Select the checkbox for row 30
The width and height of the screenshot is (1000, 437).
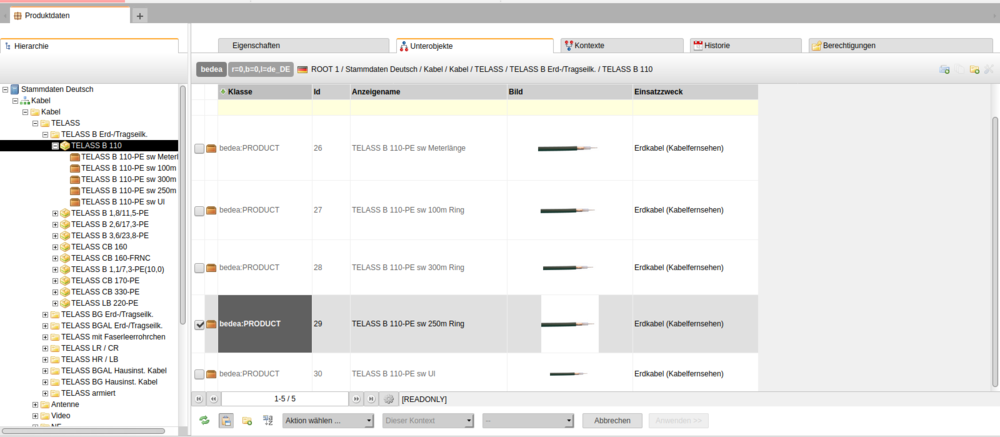click(x=200, y=374)
